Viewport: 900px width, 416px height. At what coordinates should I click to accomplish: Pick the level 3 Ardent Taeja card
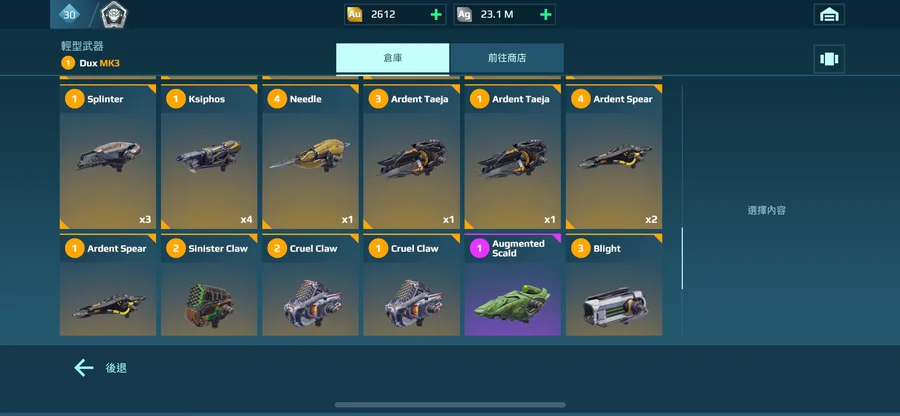coord(412,157)
